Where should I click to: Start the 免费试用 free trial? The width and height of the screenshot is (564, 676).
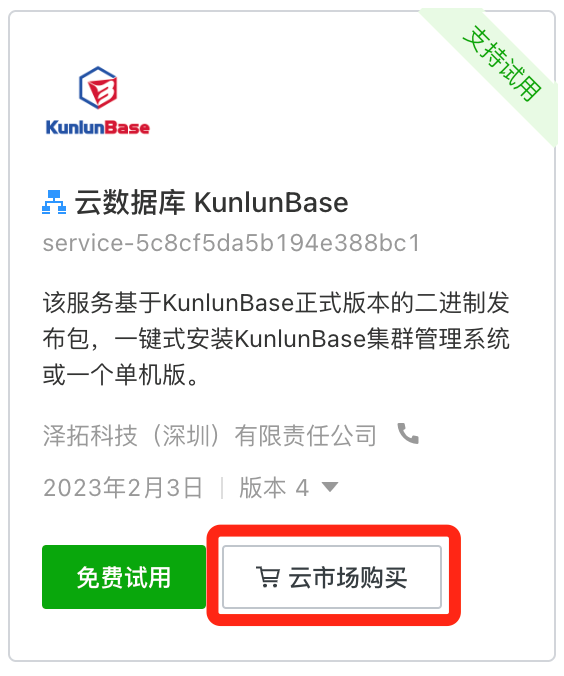pyautogui.click(x=124, y=577)
